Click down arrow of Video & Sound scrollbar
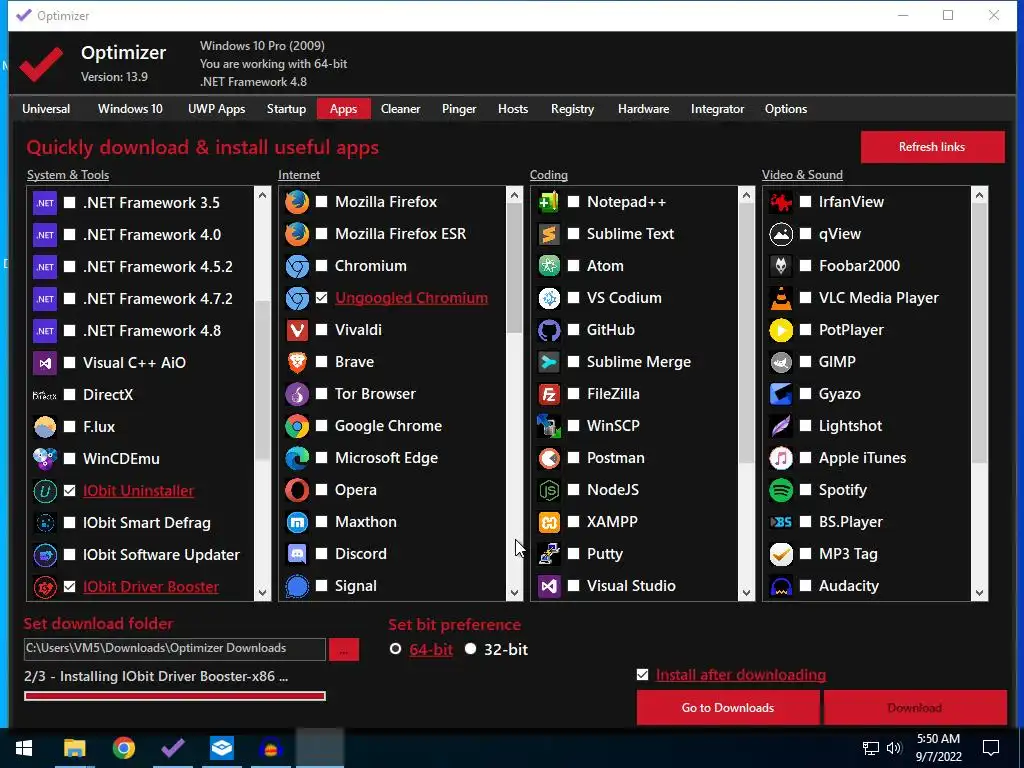Image resolution: width=1024 pixels, height=768 pixels. (x=979, y=592)
